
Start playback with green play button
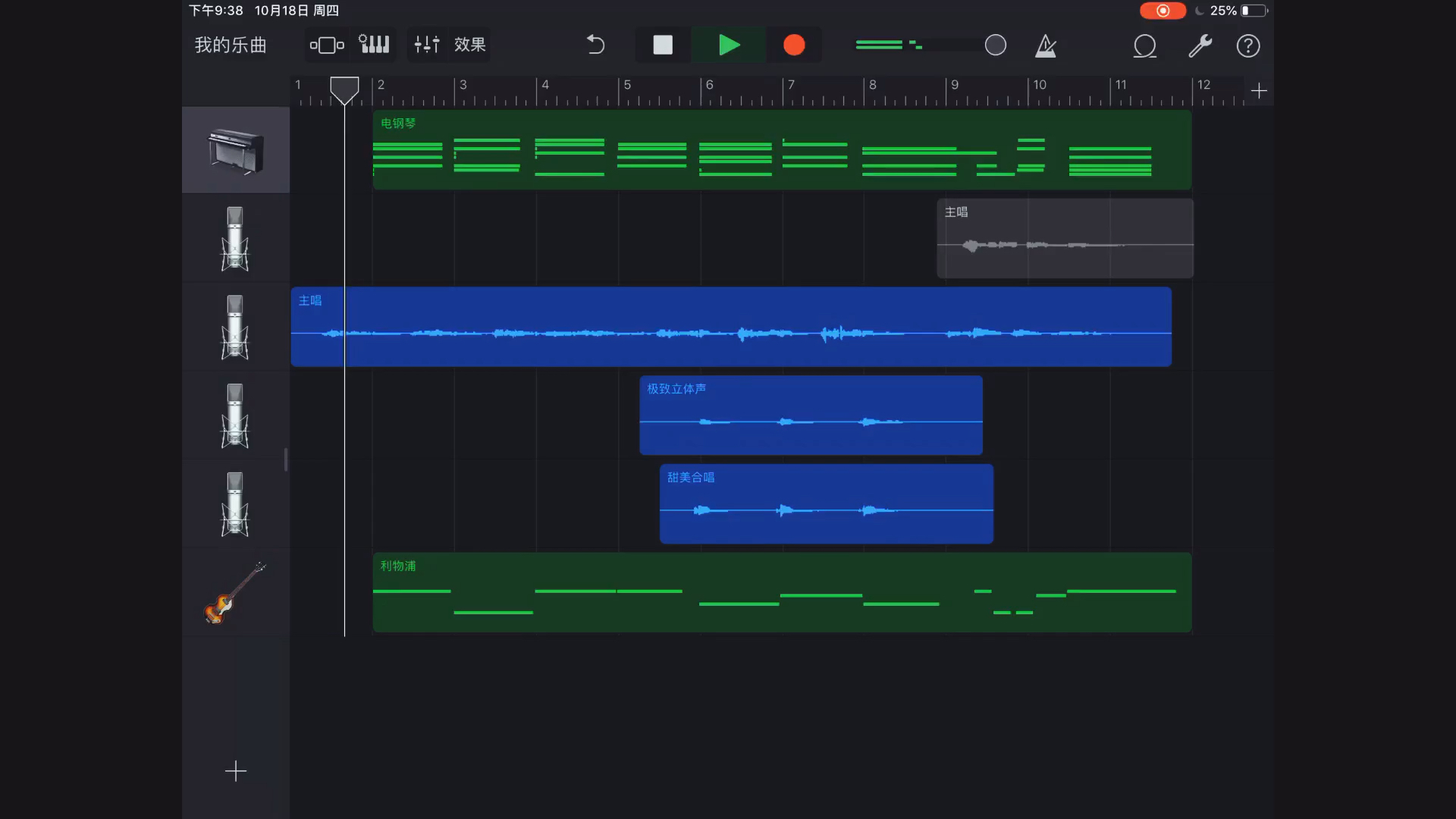pos(729,45)
